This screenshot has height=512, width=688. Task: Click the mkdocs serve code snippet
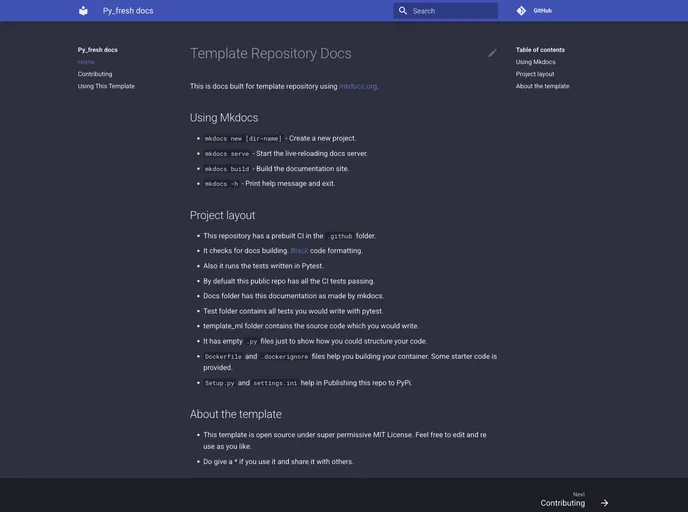[x=227, y=154]
